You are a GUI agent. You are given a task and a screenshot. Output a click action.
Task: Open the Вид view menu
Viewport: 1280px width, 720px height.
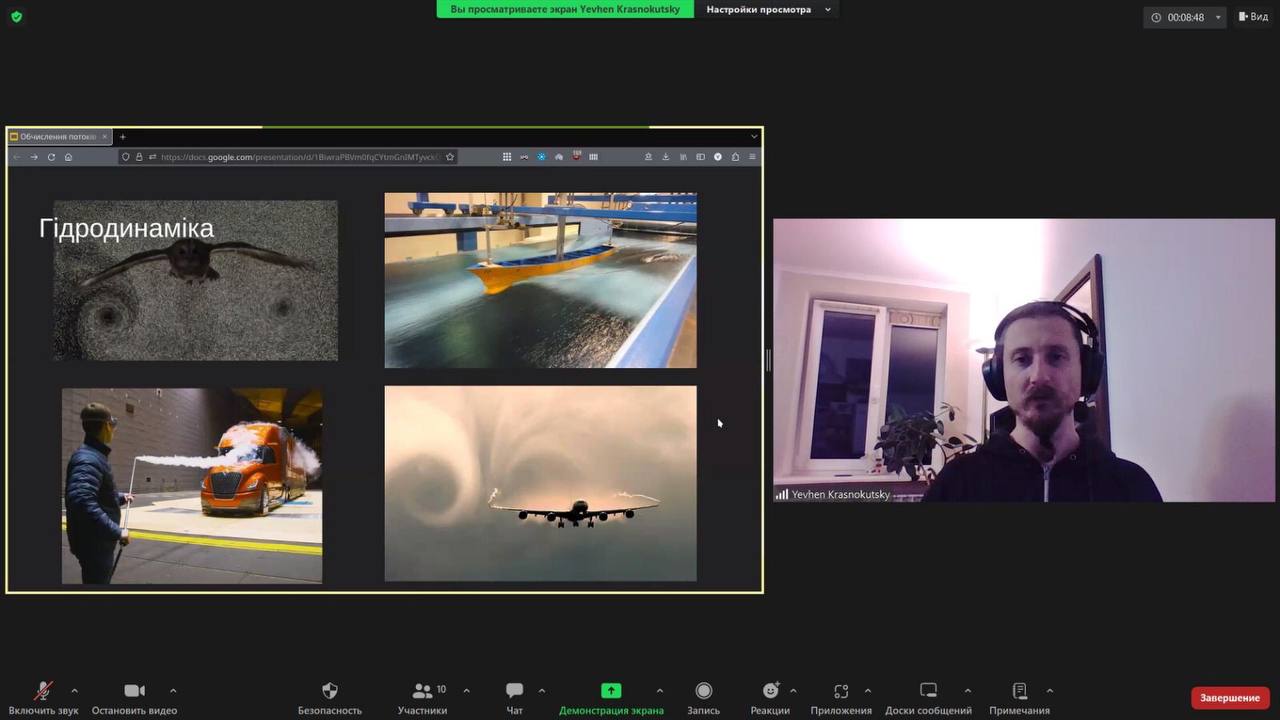tap(1253, 17)
